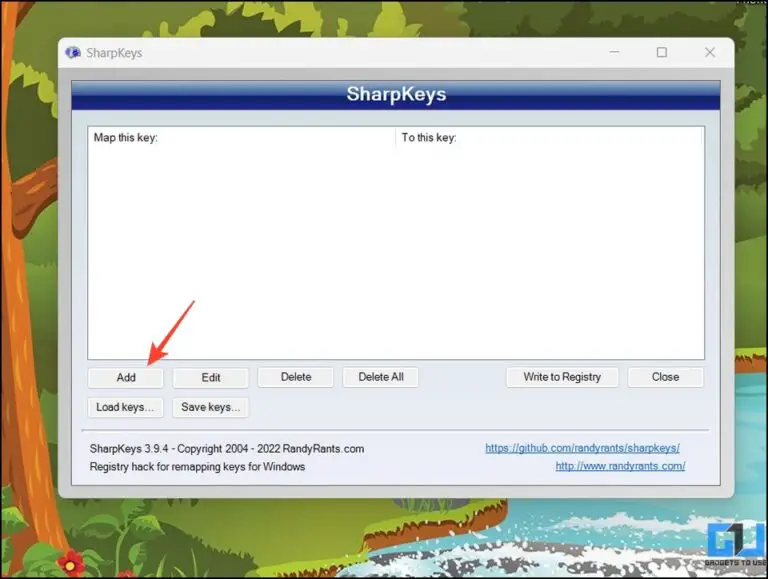
Task: Close the window using the title bar X
Action: click(709, 53)
